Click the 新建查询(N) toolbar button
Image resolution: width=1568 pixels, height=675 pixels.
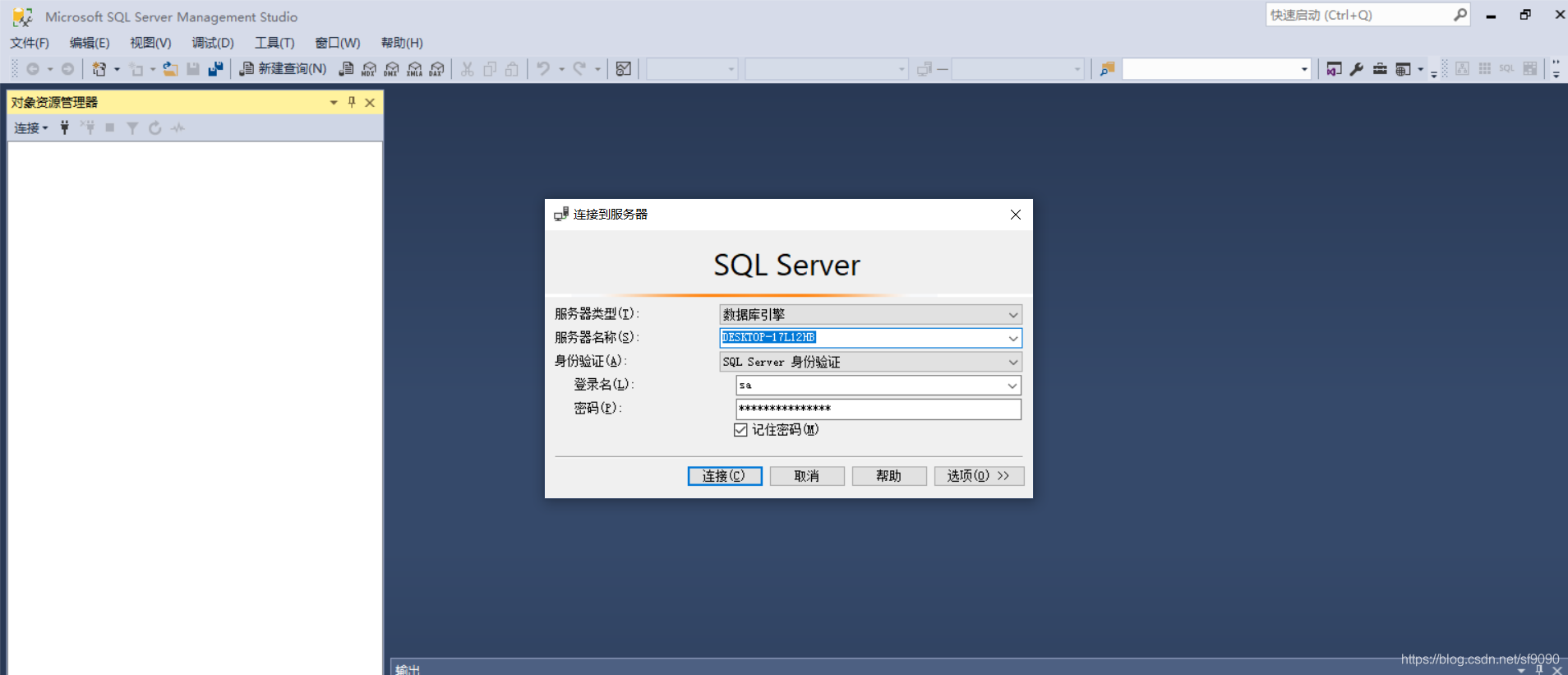click(283, 69)
